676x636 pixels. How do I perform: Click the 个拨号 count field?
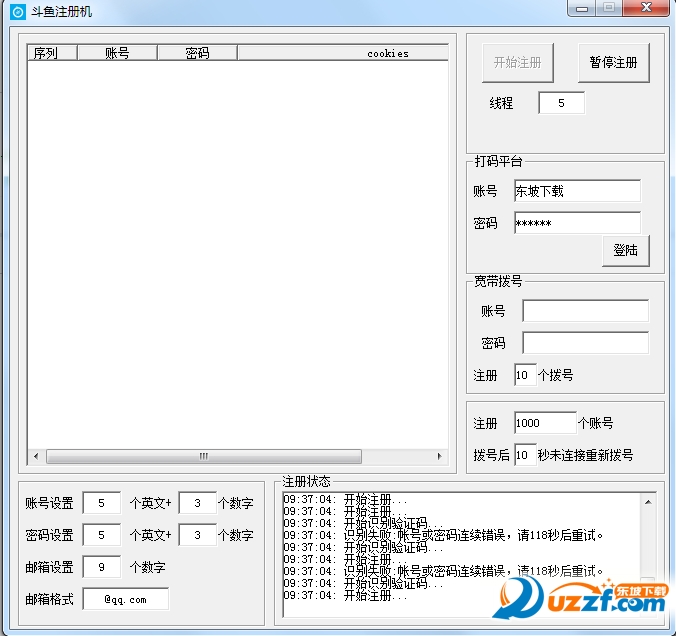525,375
